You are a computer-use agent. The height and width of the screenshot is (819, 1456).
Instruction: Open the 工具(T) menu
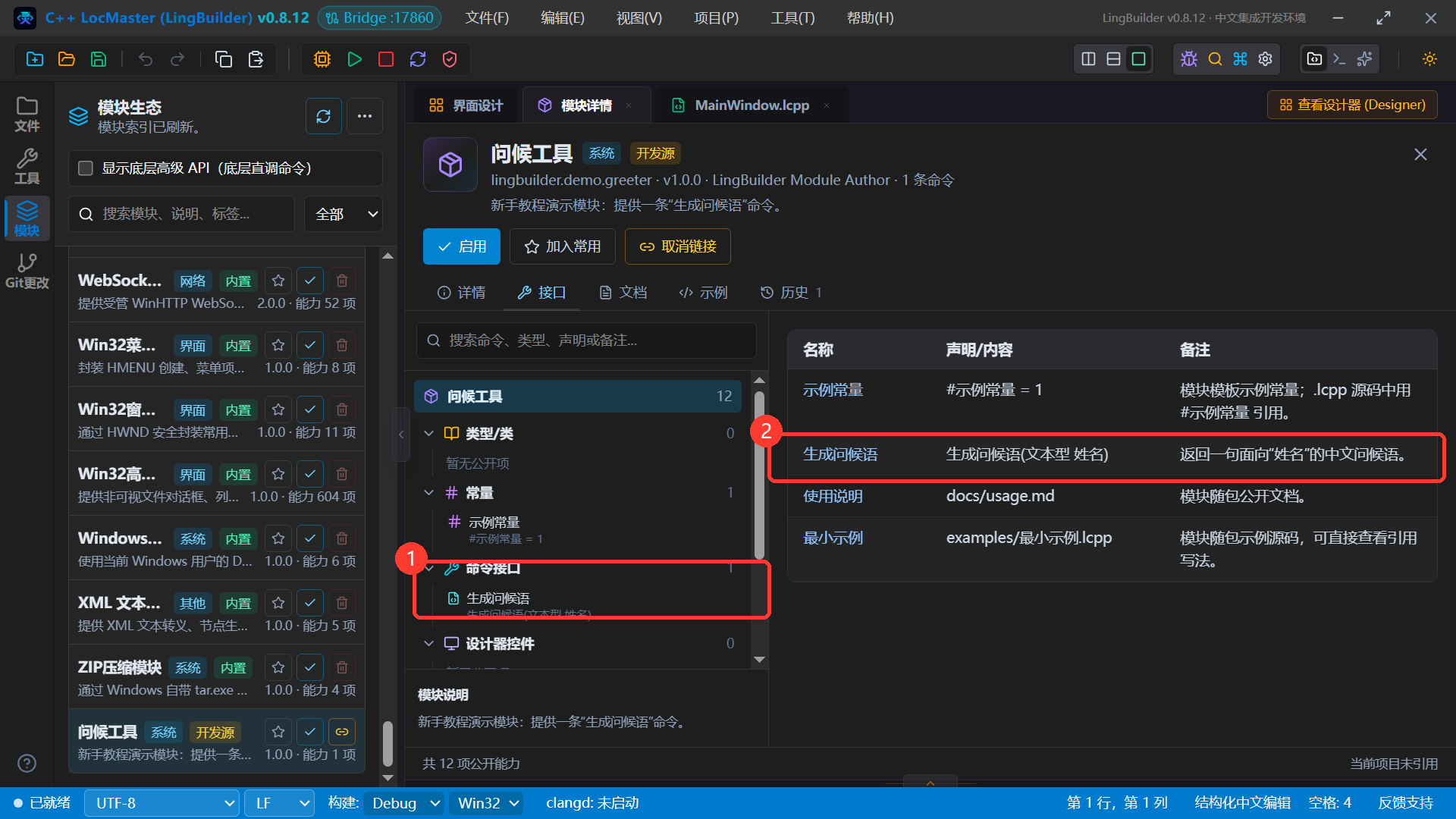(792, 18)
